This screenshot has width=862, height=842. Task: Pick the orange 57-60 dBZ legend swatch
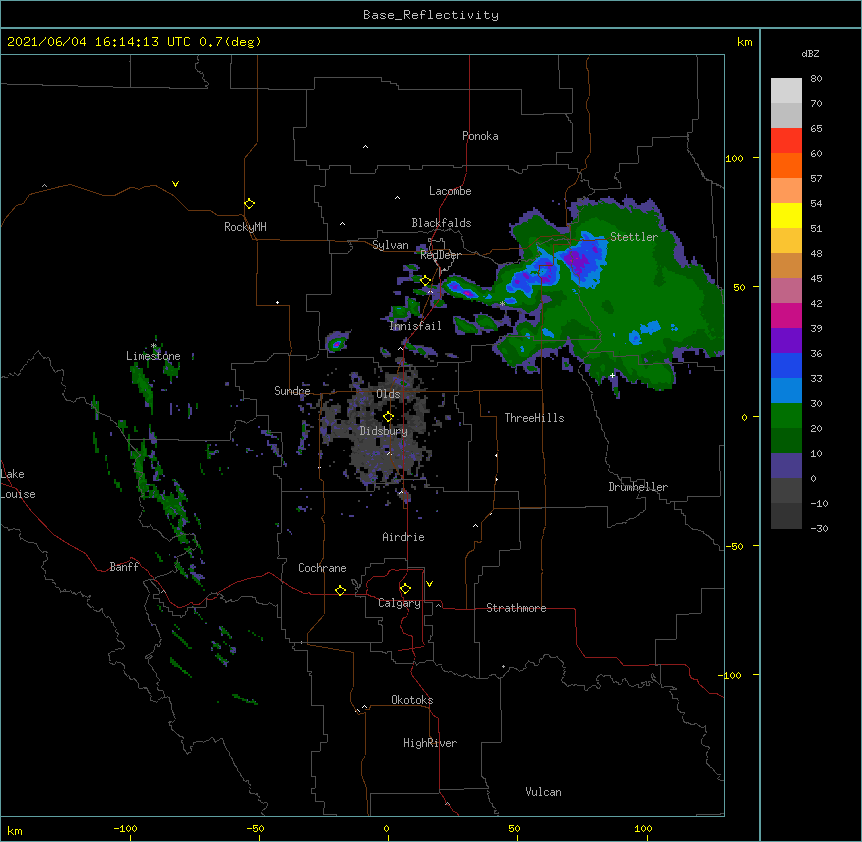click(x=786, y=165)
